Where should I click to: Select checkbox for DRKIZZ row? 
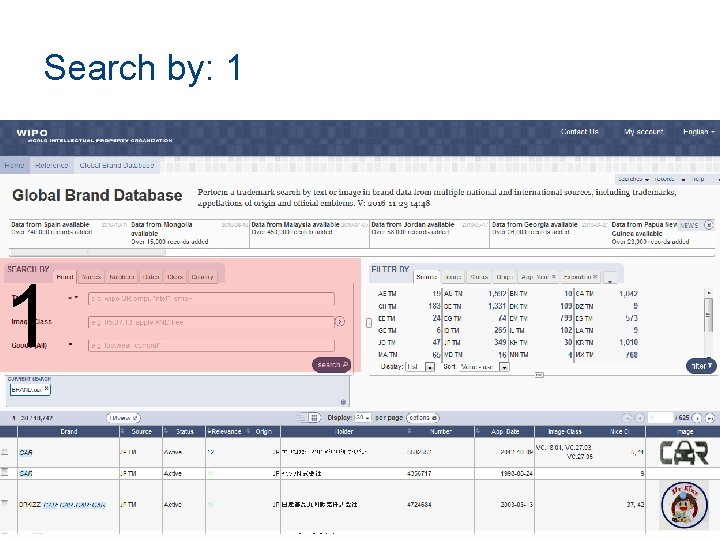click(x=5, y=503)
